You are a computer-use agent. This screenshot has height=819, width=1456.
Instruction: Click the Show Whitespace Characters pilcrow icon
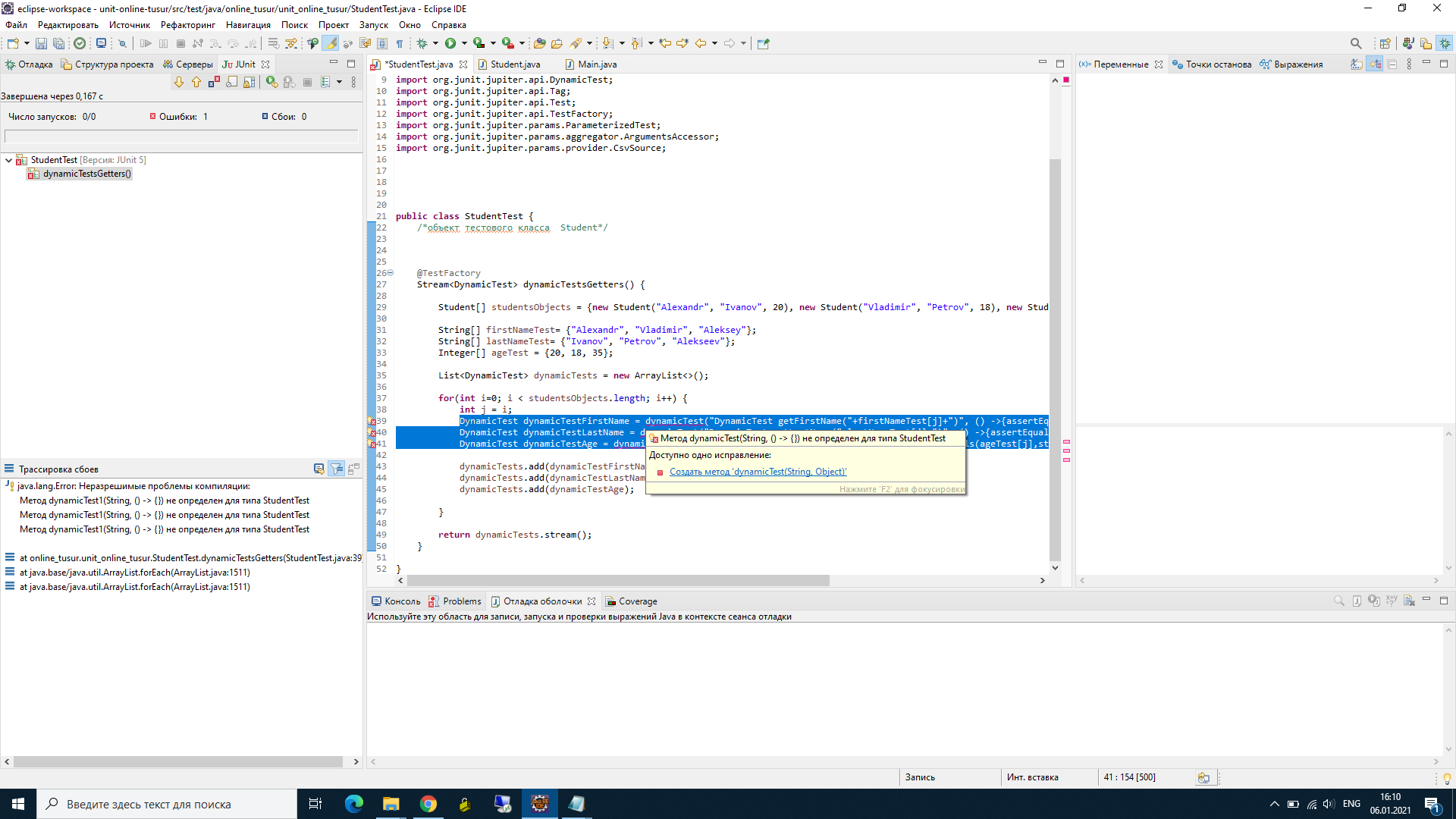[x=400, y=43]
